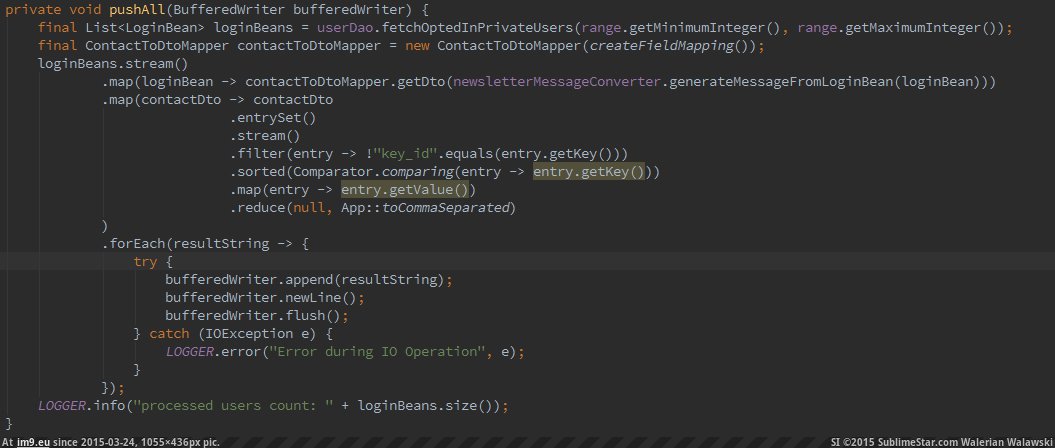
Task: Click the catch keyword
Action: click(170, 334)
